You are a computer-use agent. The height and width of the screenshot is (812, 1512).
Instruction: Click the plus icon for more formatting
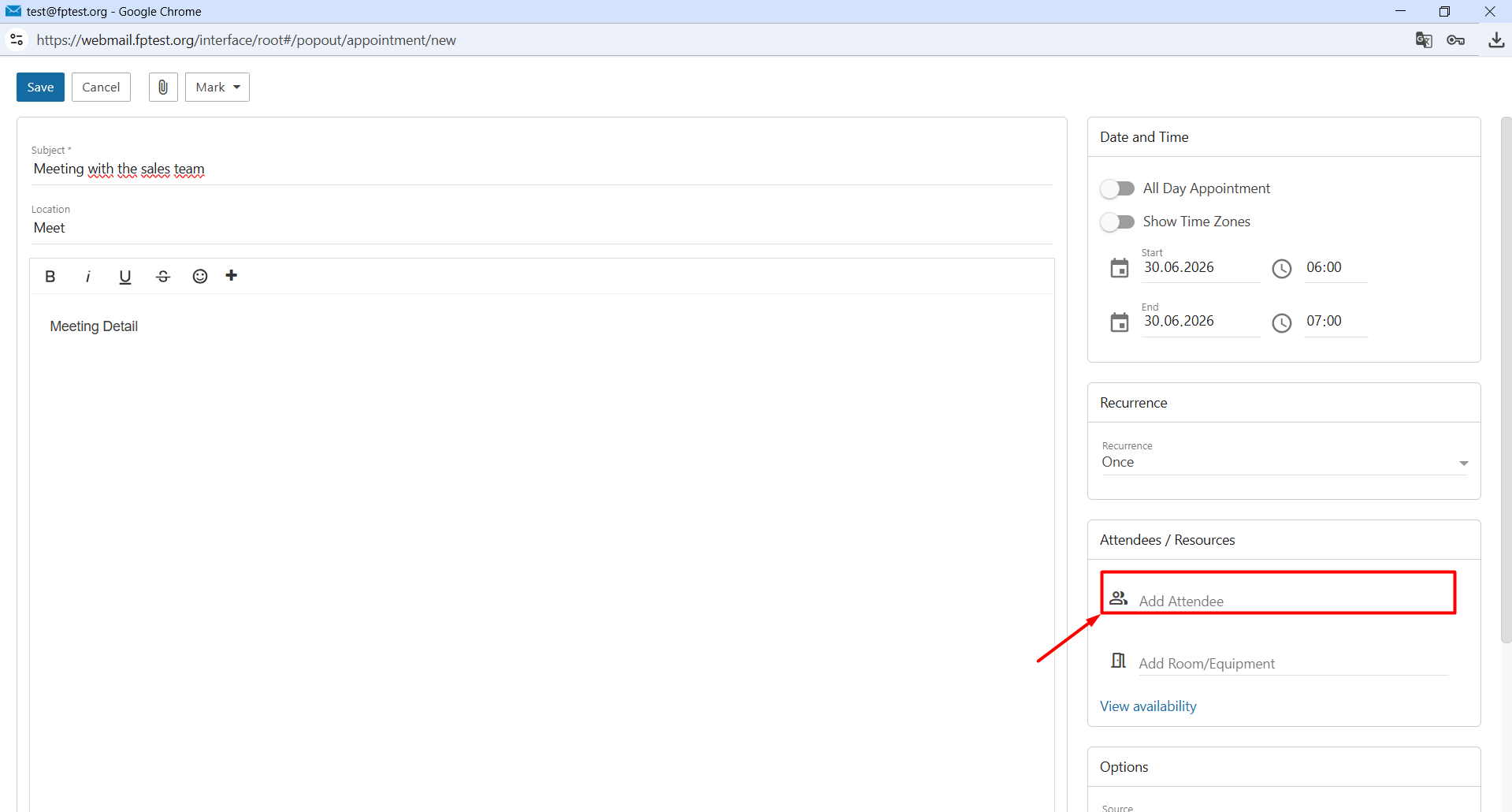[x=232, y=275]
